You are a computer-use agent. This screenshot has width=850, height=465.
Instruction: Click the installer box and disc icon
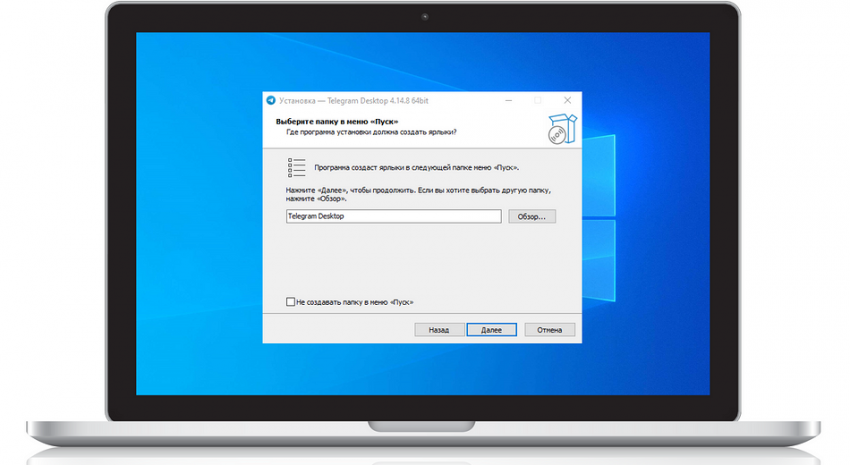(561, 130)
